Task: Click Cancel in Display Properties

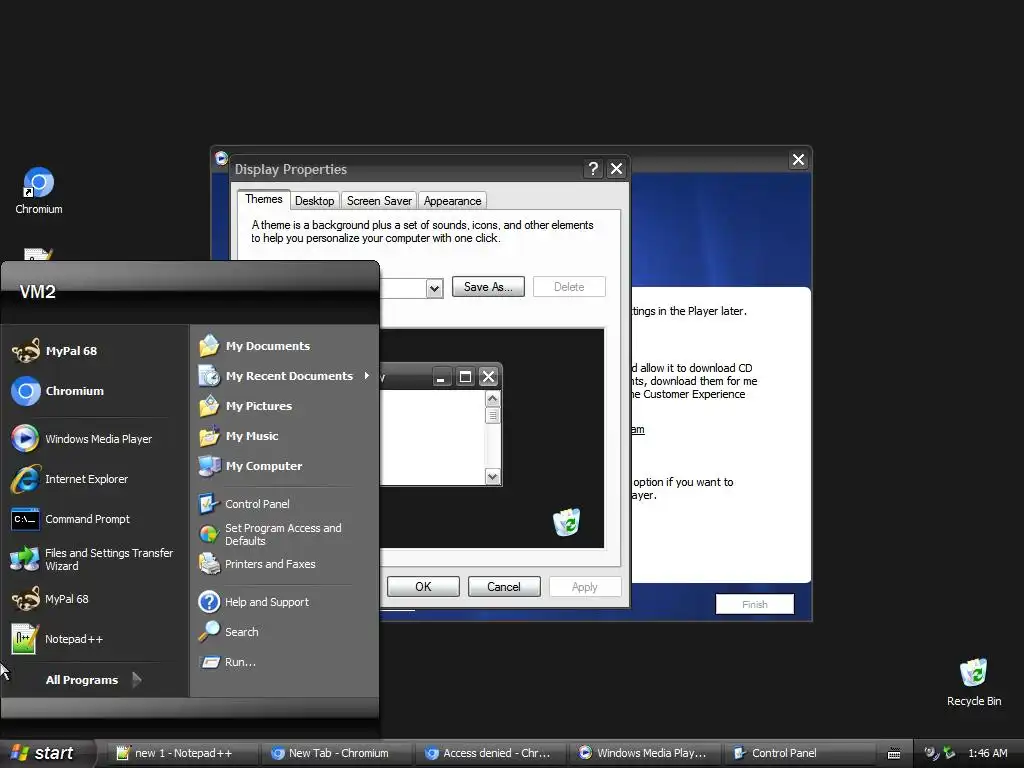Action: click(504, 586)
